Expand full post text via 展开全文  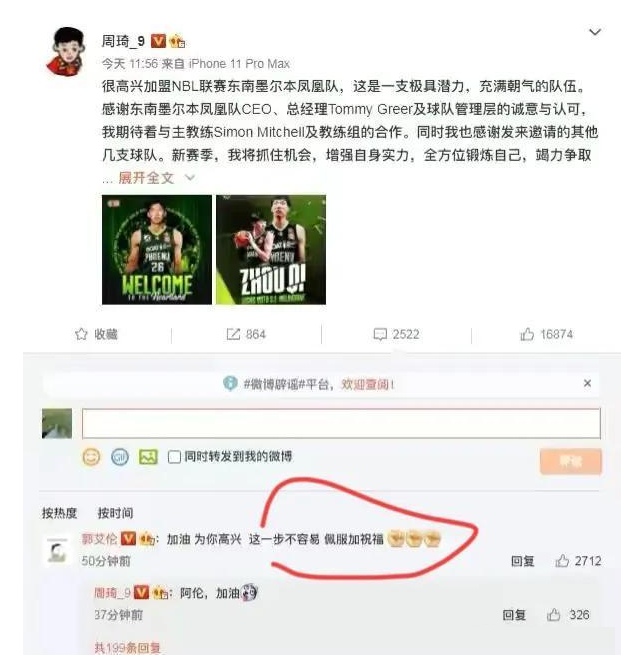click(x=146, y=178)
